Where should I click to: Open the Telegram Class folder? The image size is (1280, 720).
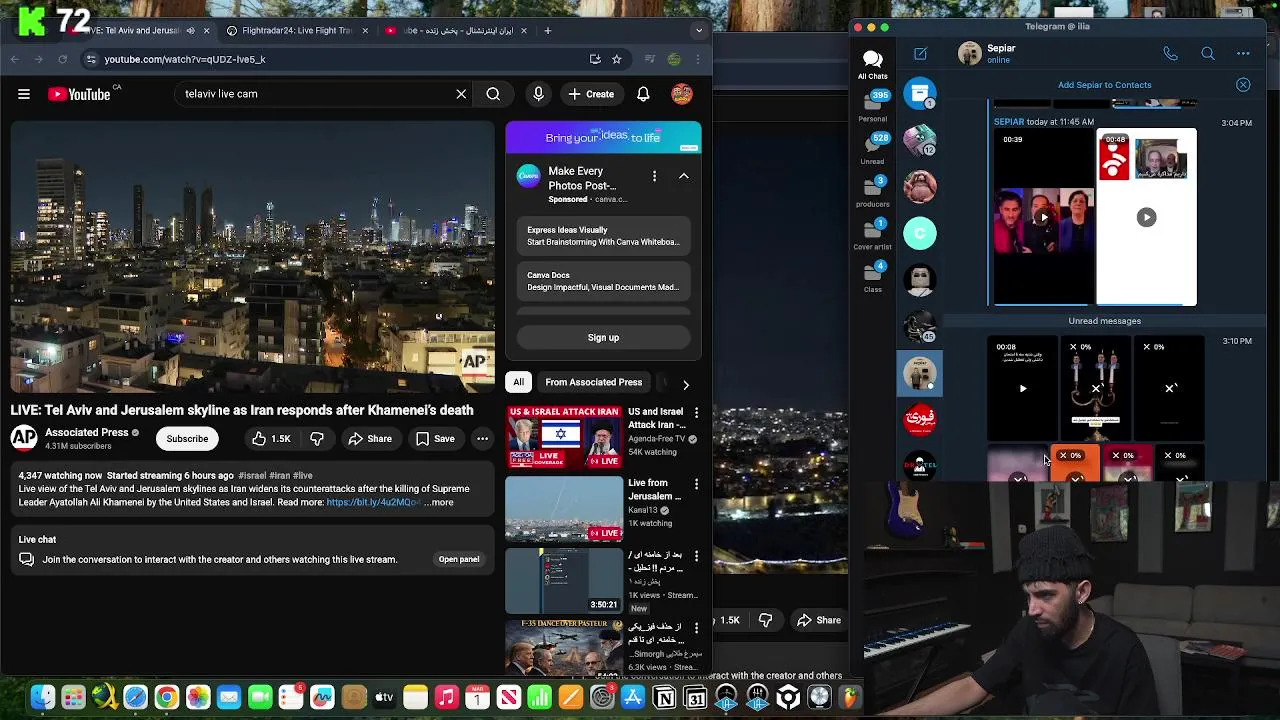click(872, 277)
